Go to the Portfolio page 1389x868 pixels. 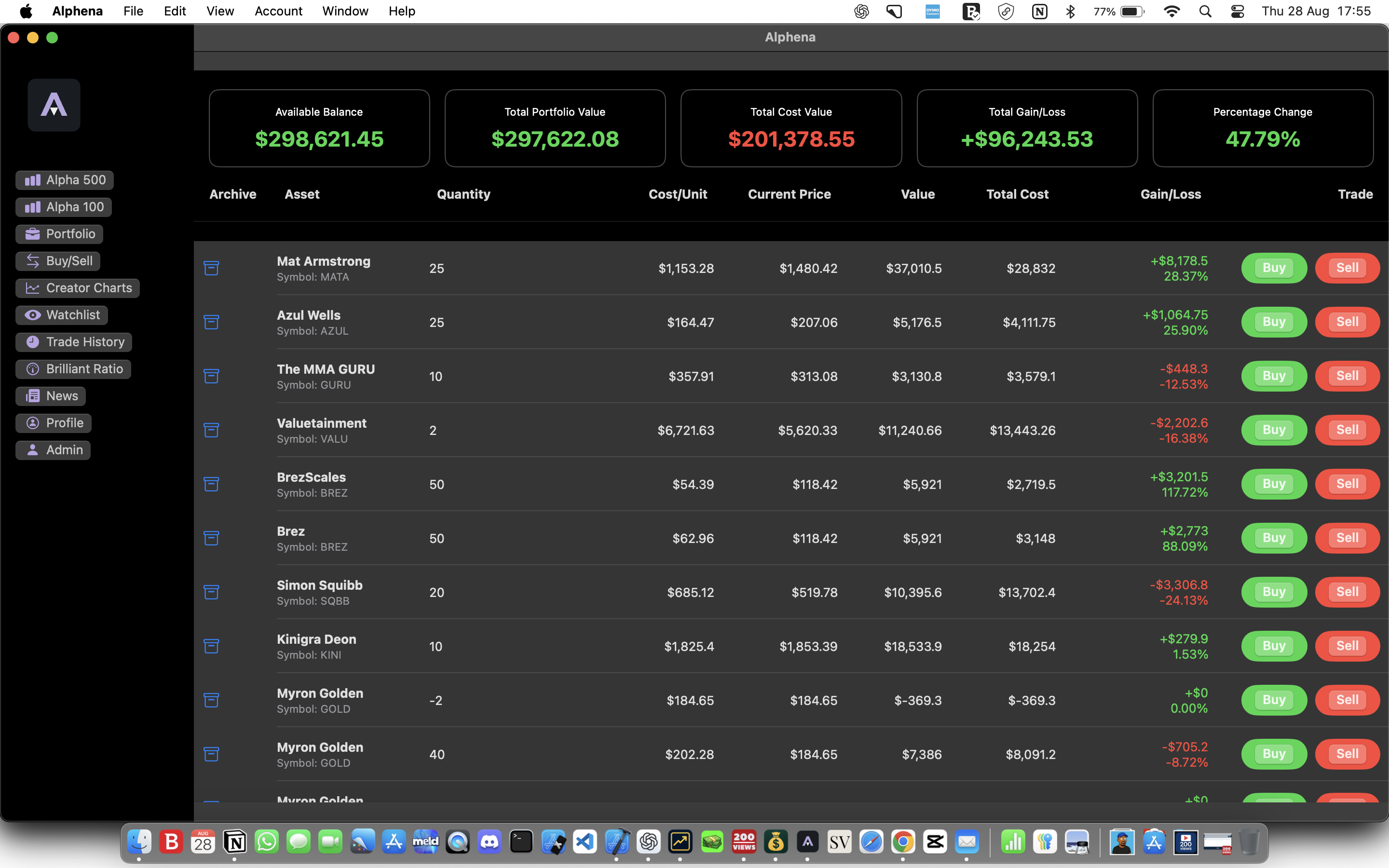tap(59, 234)
